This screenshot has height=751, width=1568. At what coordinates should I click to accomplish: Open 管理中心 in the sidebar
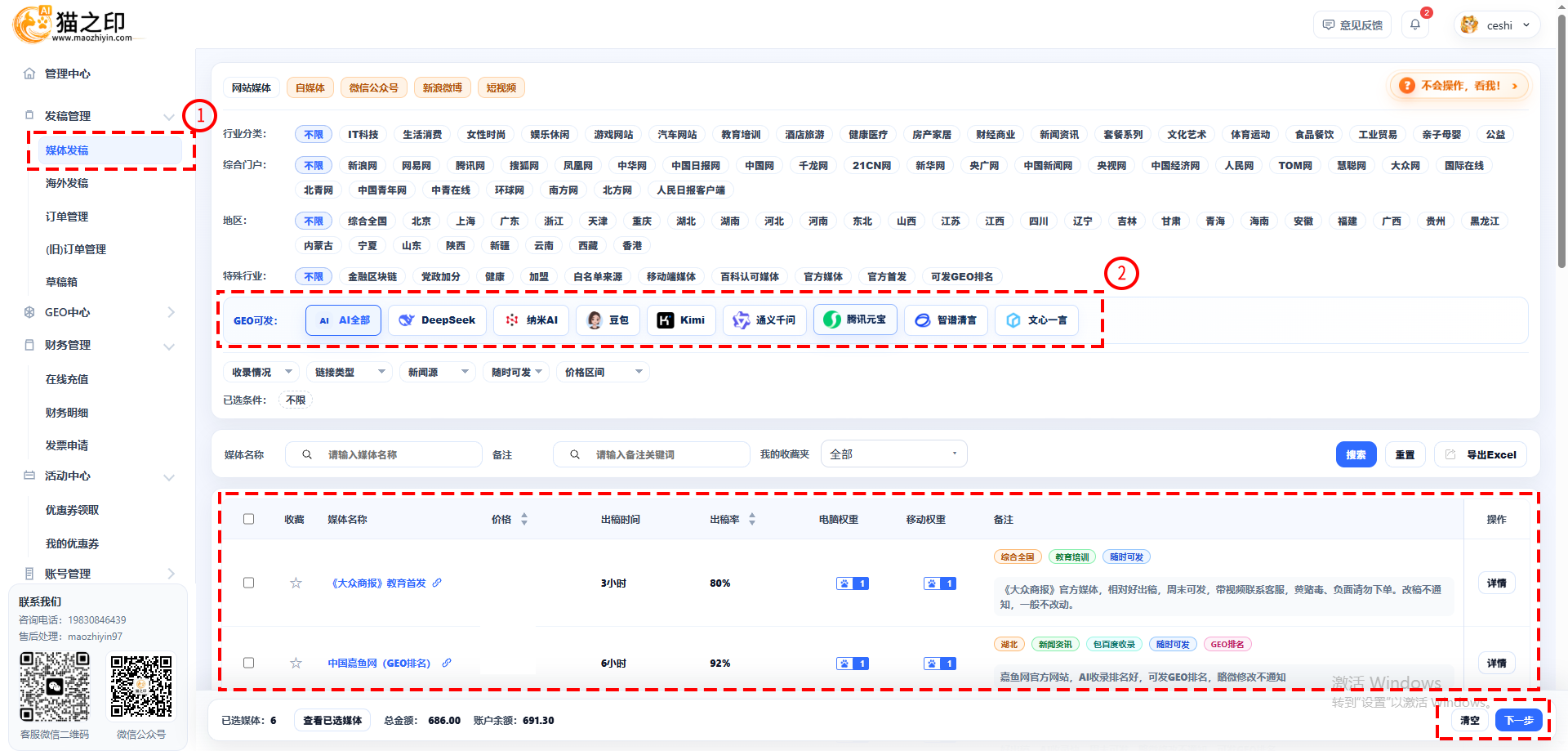pos(68,74)
